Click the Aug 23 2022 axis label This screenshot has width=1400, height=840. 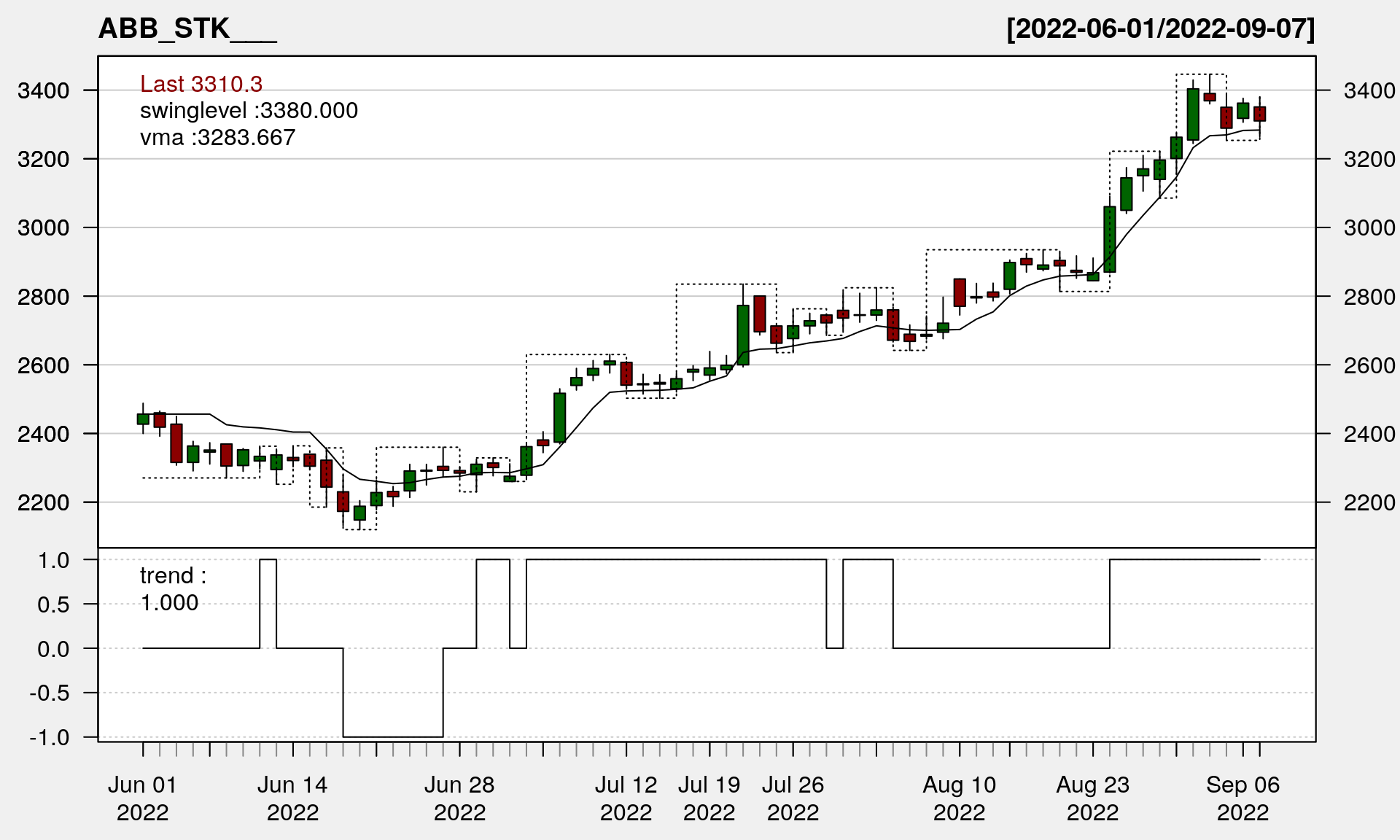tap(1092, 798)
